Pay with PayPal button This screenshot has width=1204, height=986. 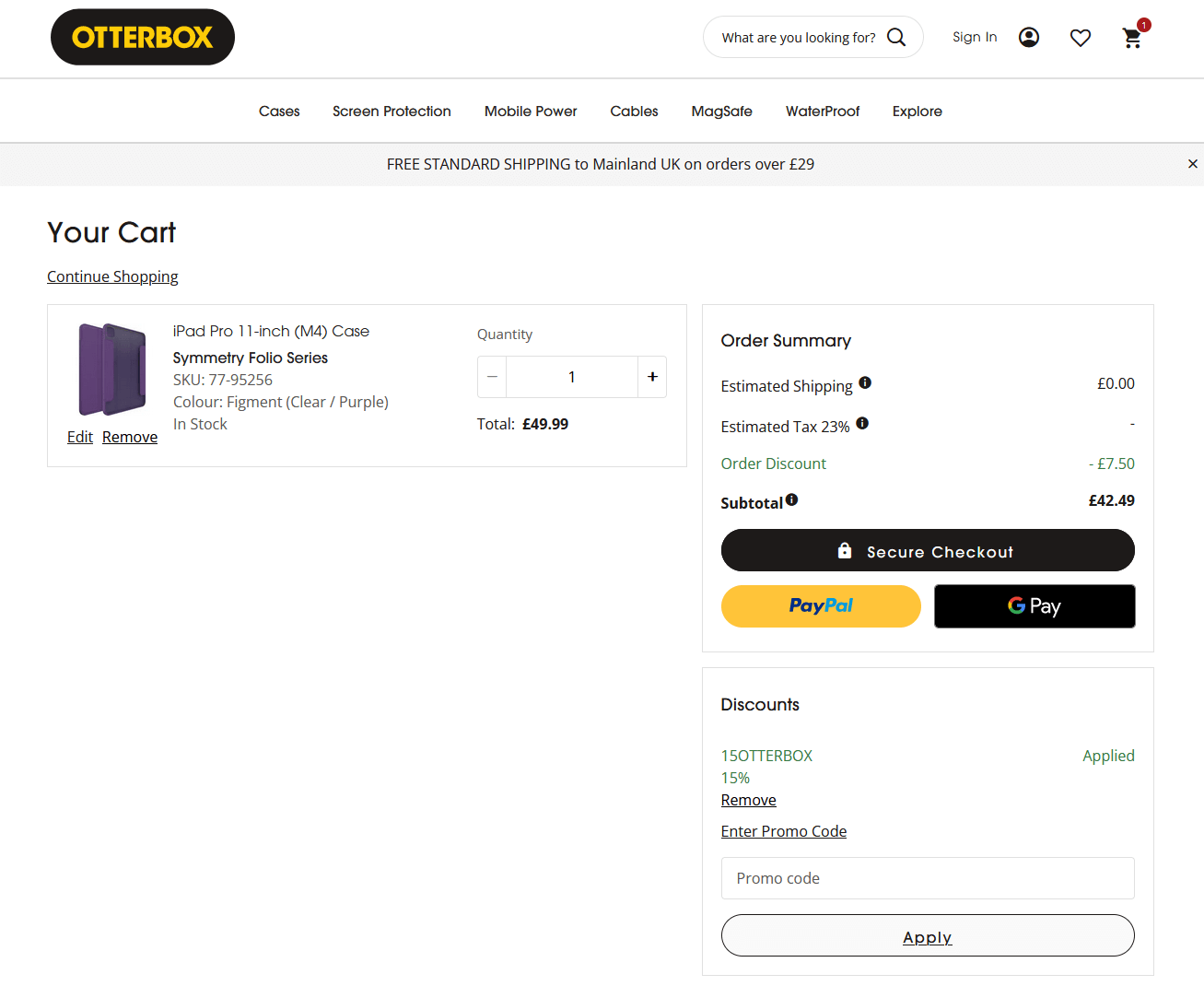point(821,606)
